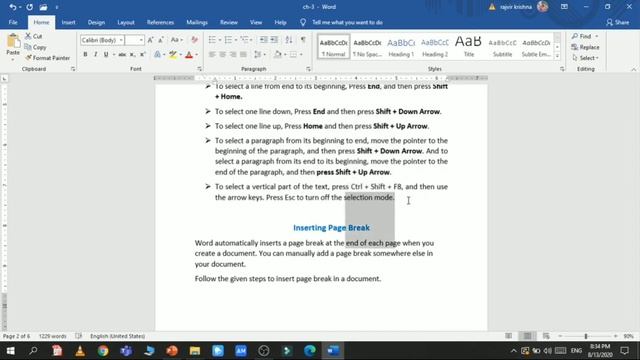The width and height of the screenshot is (640, 360).
Task: Switch to the Insert tab
Action: click(x=69, y=22)
